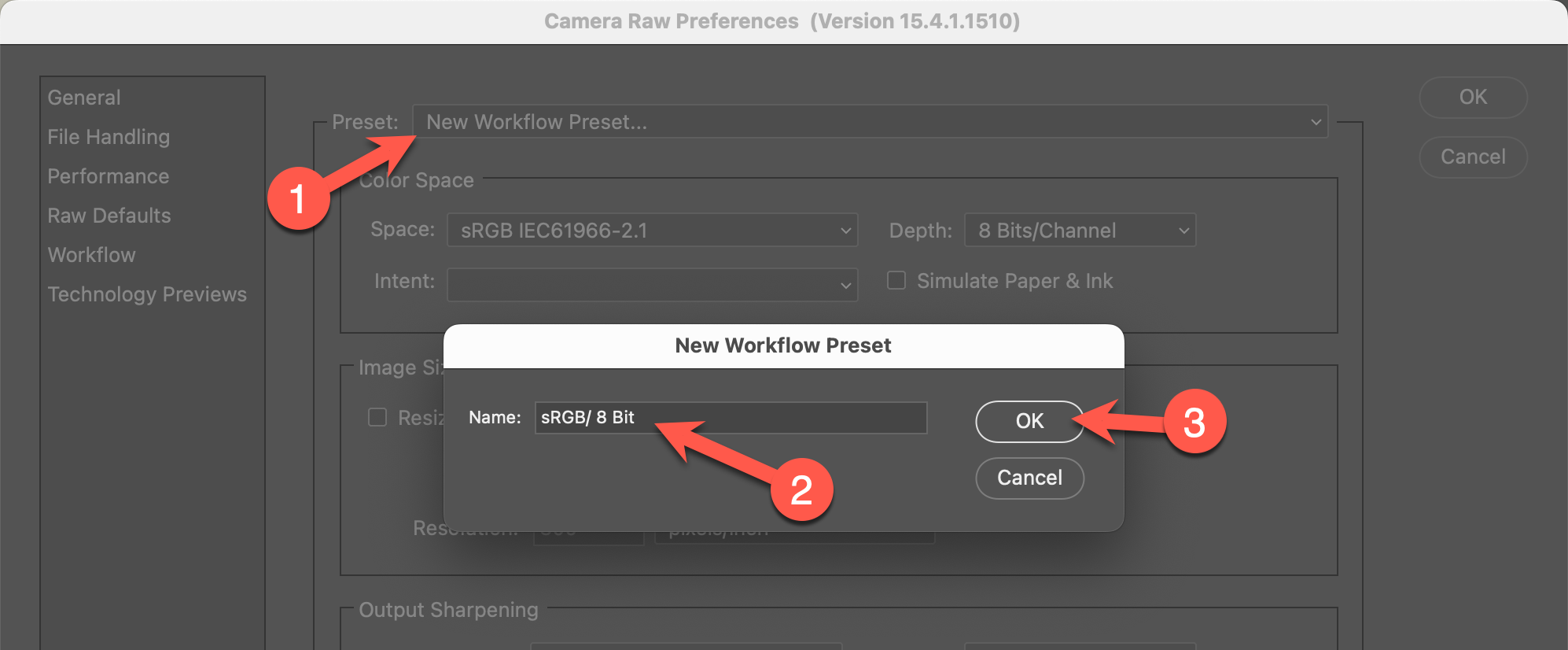The image size is (1568, 650).
Task: Open Technology Previews section
Action: 147,294
